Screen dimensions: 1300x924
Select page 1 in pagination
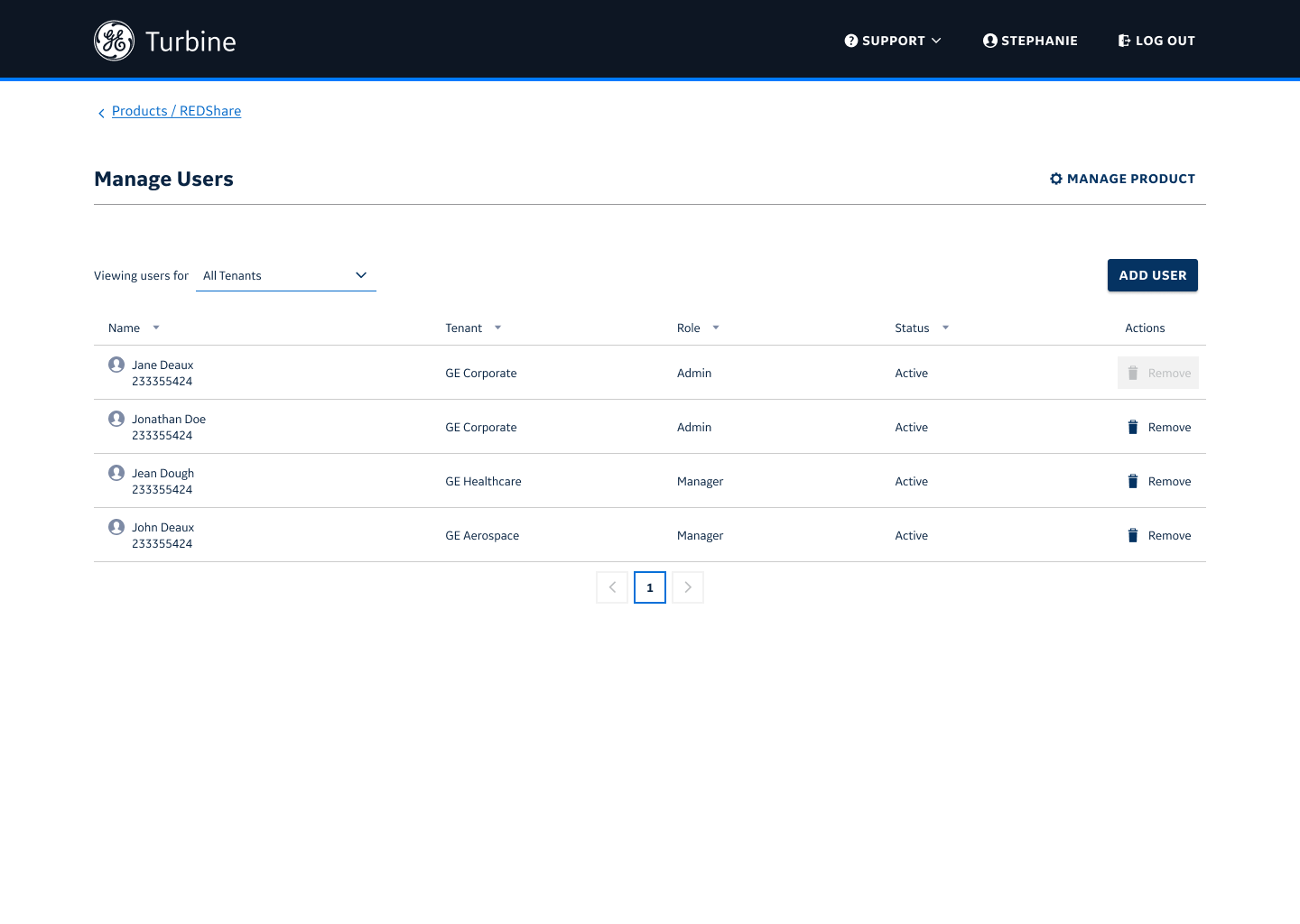(650, 587)
